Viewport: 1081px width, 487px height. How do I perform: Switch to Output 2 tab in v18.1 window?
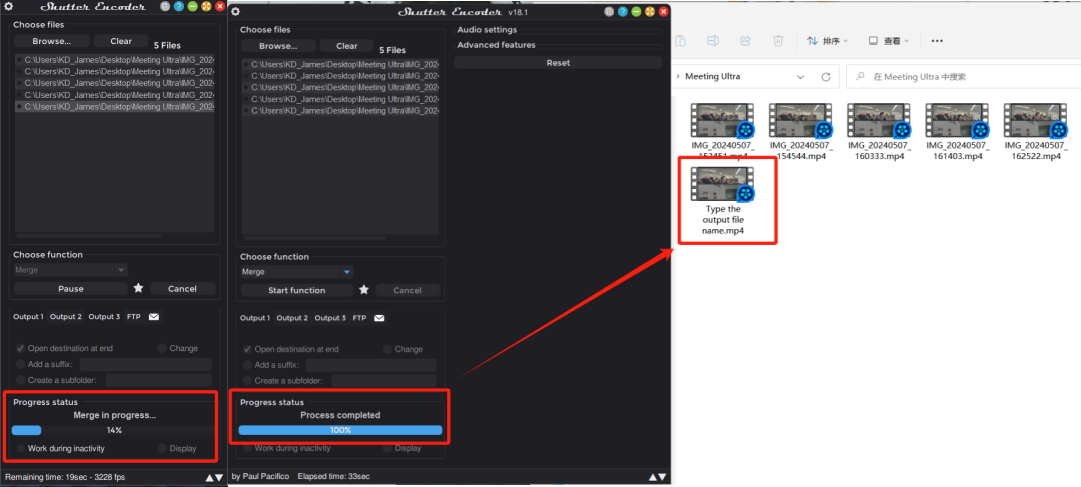292,318
